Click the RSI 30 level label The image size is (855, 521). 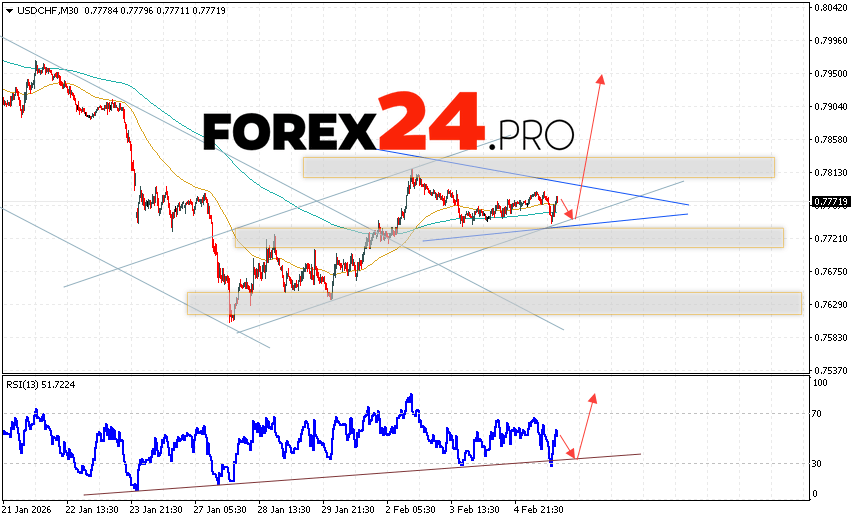(x=817, y=463)
